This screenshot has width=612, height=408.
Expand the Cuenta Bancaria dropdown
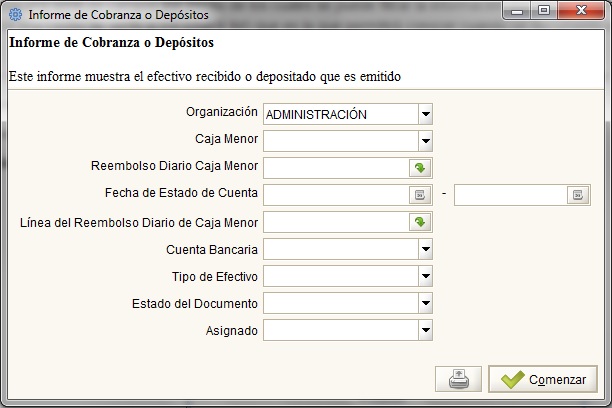pyautogui.click(x=425, y=249)
